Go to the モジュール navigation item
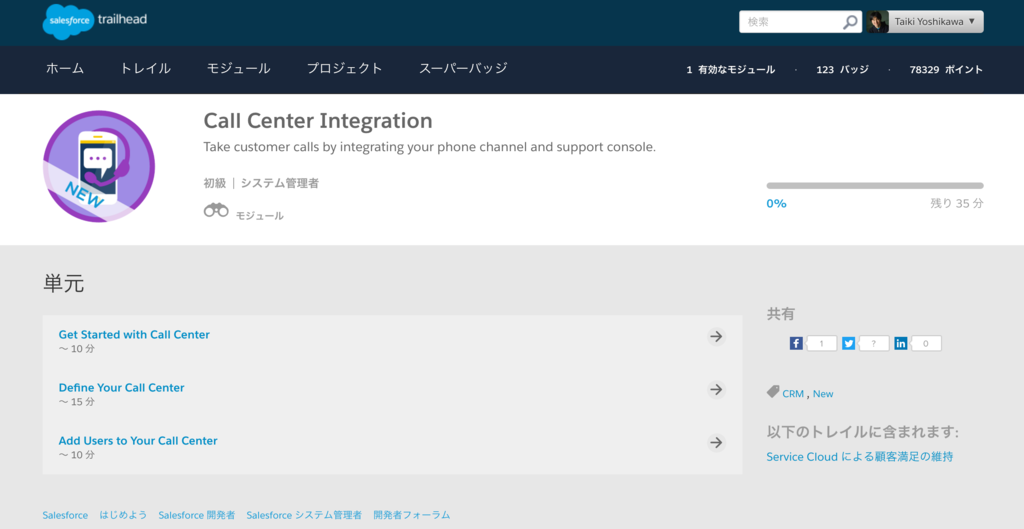Viewport: 1024px width, 529px height. coord(238,69)
